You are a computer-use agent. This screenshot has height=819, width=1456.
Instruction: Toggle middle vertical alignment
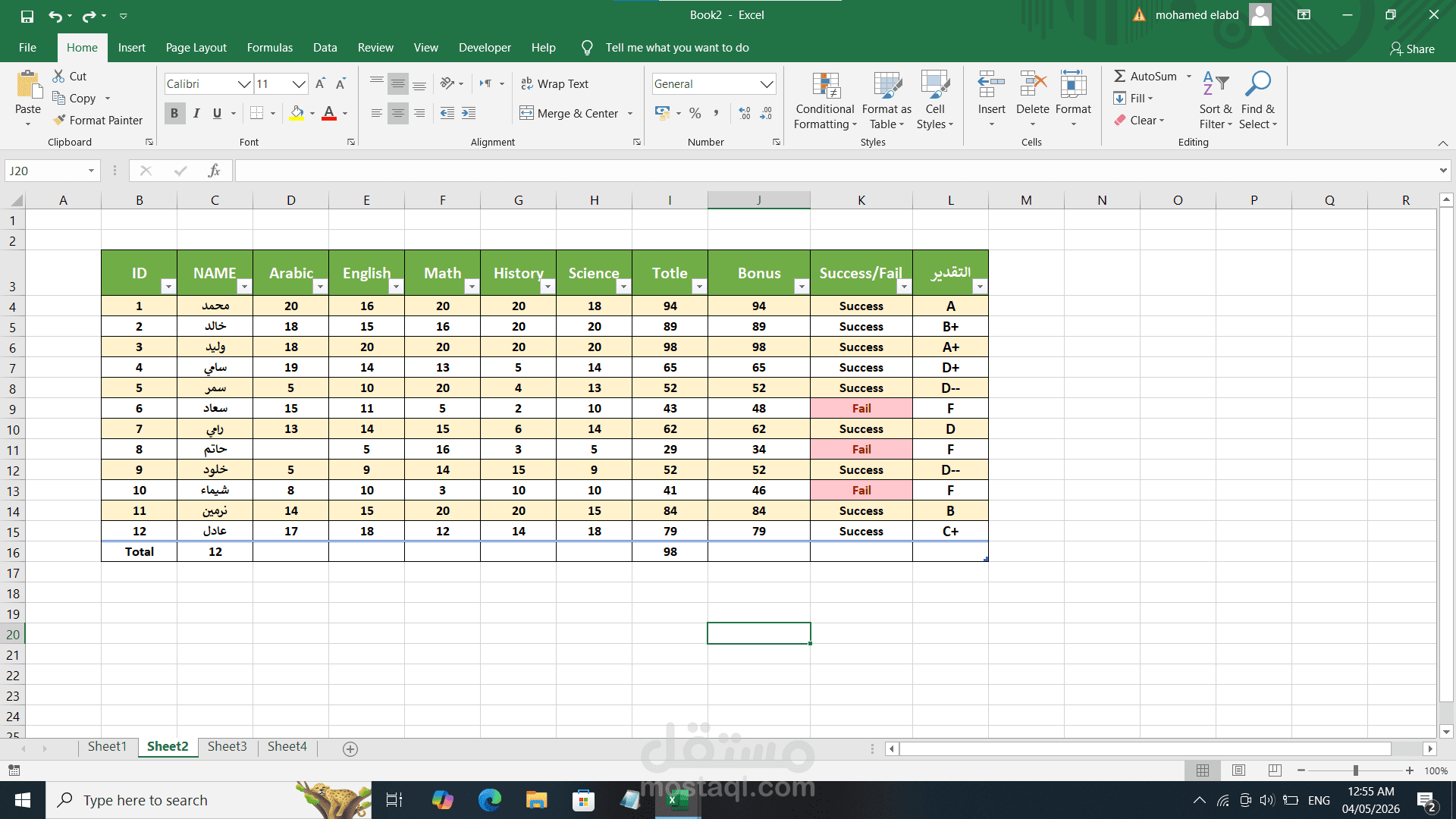pyautogui.click(x=398, y=83)
